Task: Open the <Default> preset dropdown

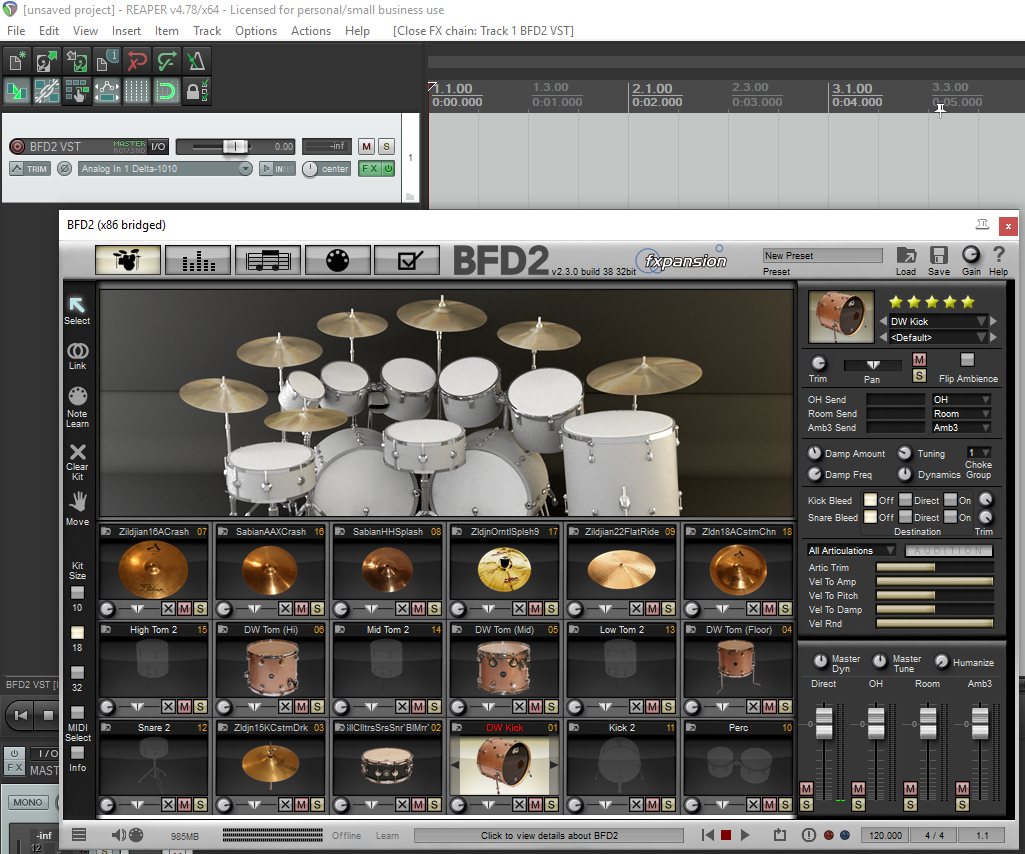Action: click(x=938, y=337)
